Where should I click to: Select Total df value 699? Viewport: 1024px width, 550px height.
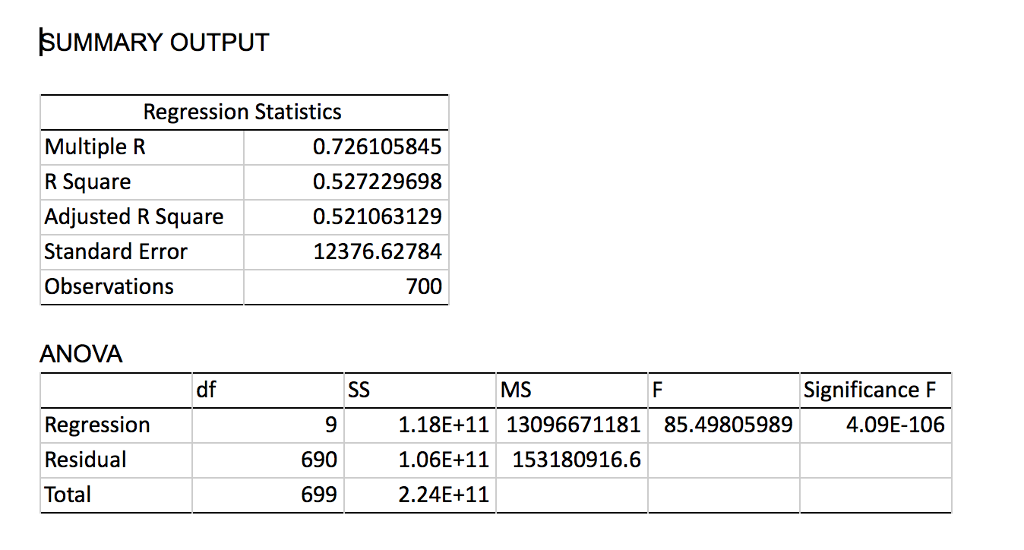[x=319, y=494]
